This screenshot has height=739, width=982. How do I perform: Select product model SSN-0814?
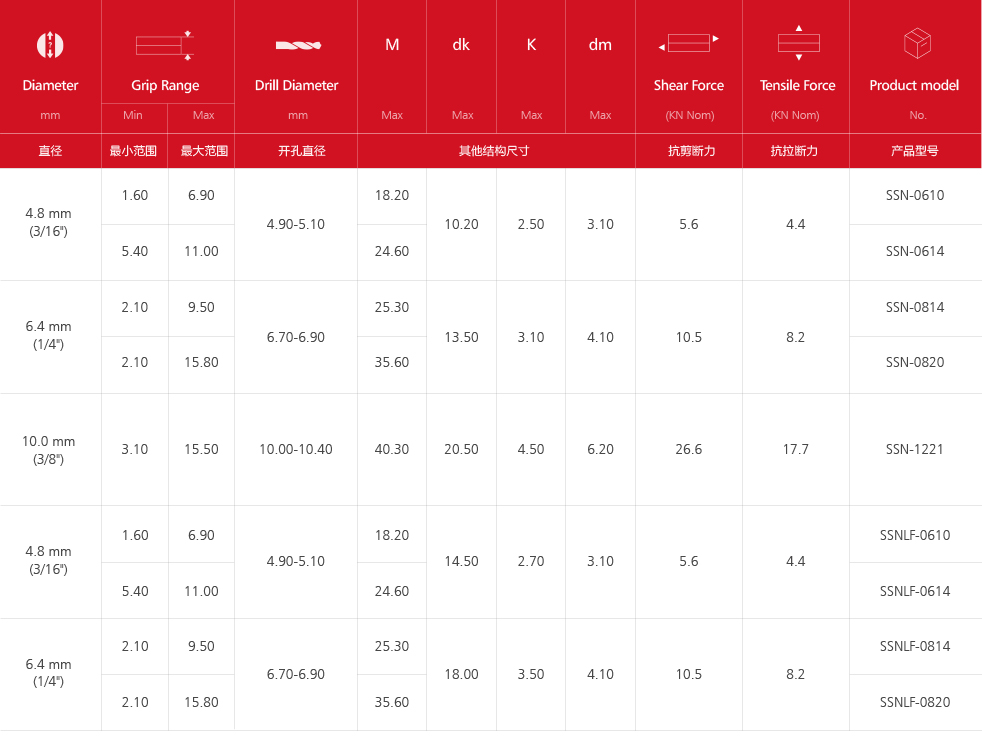[914, 308]
